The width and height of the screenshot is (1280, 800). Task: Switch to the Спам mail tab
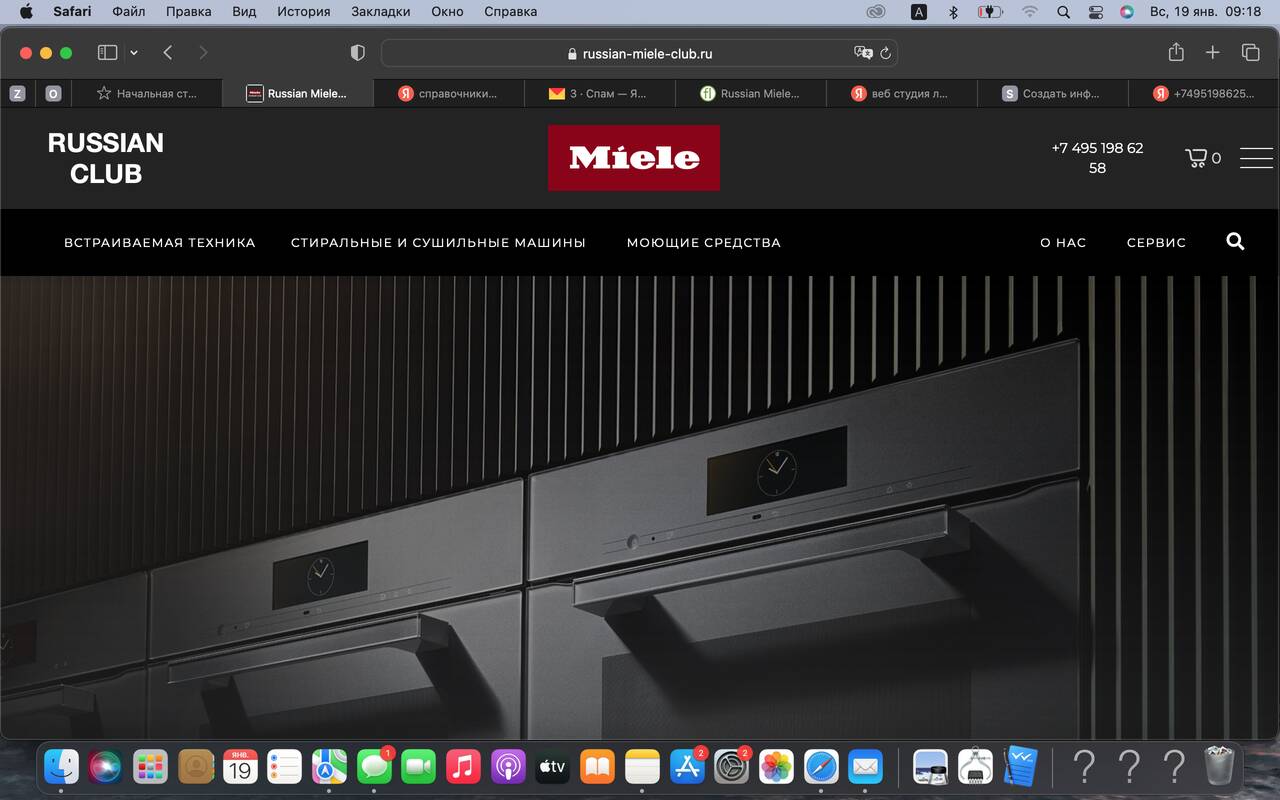click(600, 93)
